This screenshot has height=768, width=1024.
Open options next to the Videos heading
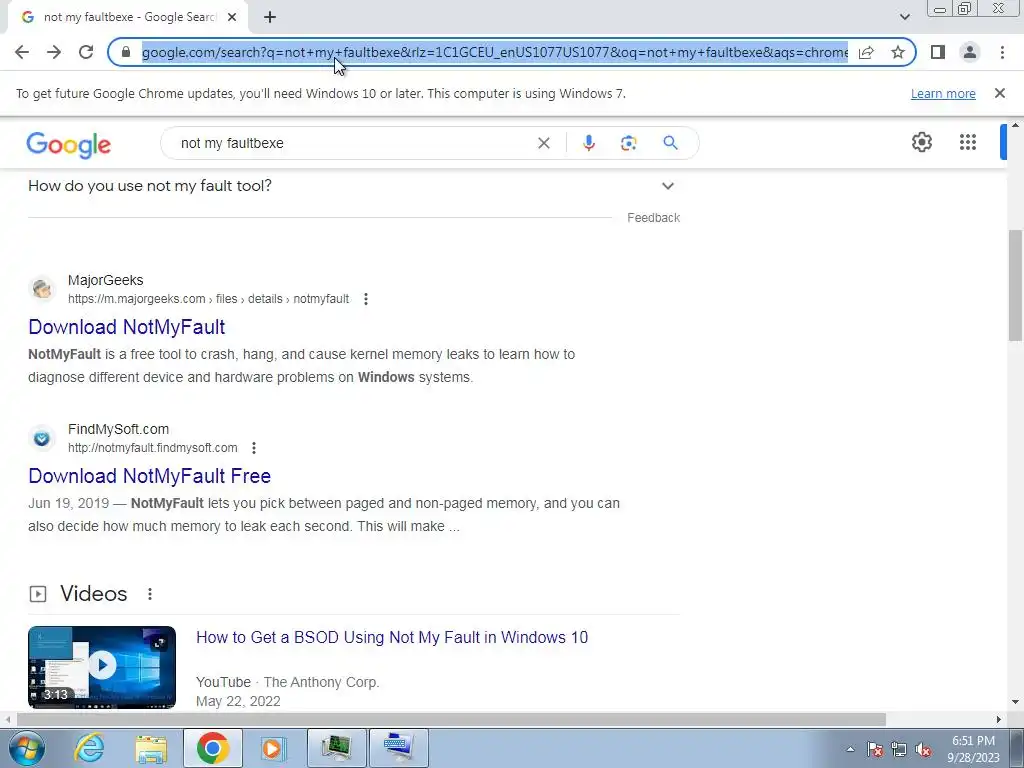pos(150,594)
